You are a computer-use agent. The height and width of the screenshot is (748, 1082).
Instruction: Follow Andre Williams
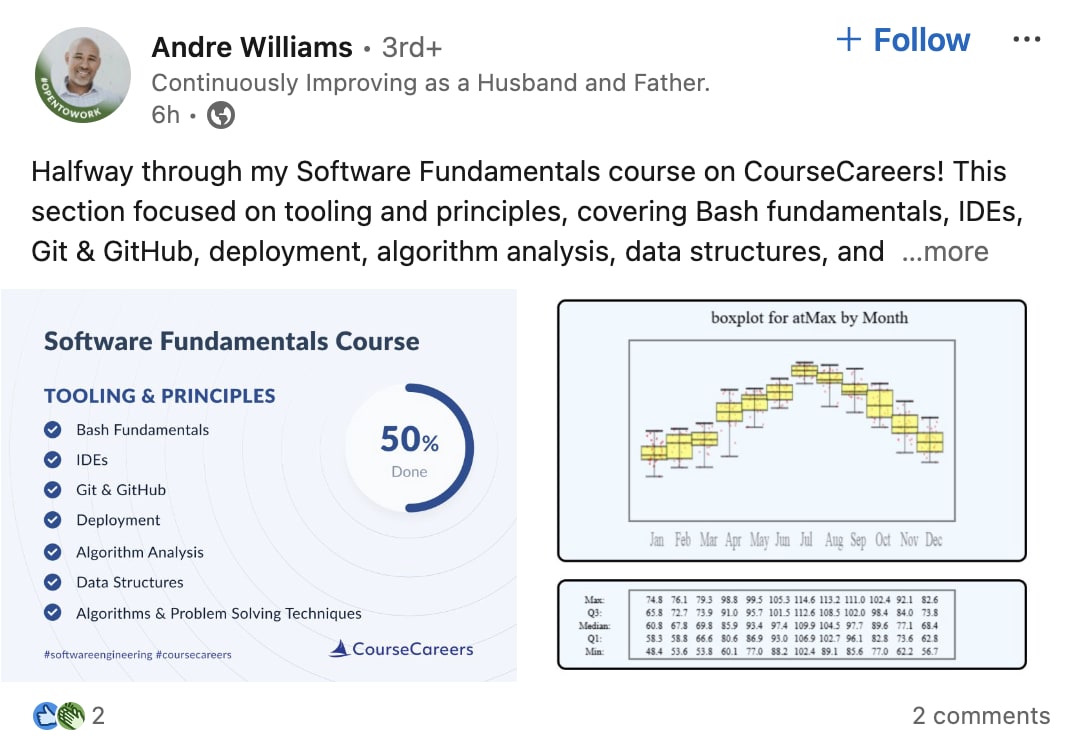[x=903, y=39]
